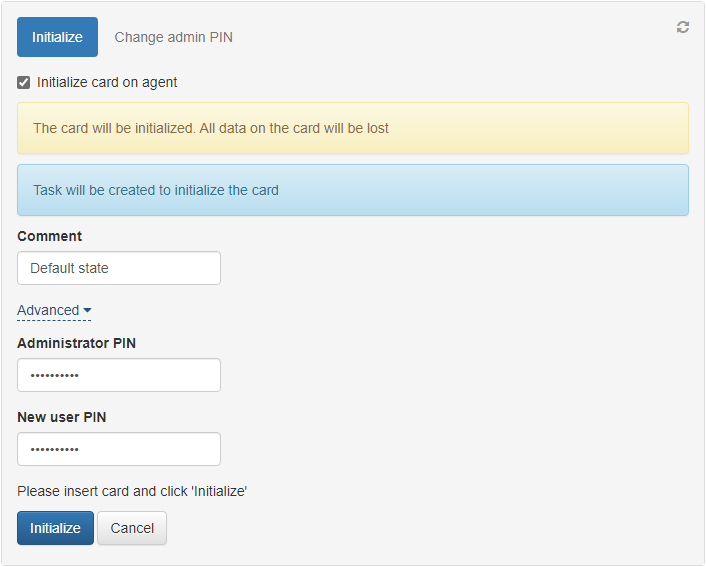706x567 pixels.
Task: Focus the Comment input field
Action: (119, 268)
